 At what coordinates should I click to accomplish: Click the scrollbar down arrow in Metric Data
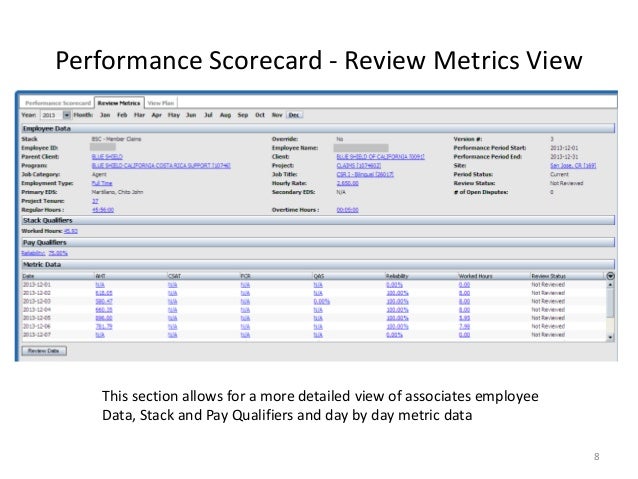[610, 337]
